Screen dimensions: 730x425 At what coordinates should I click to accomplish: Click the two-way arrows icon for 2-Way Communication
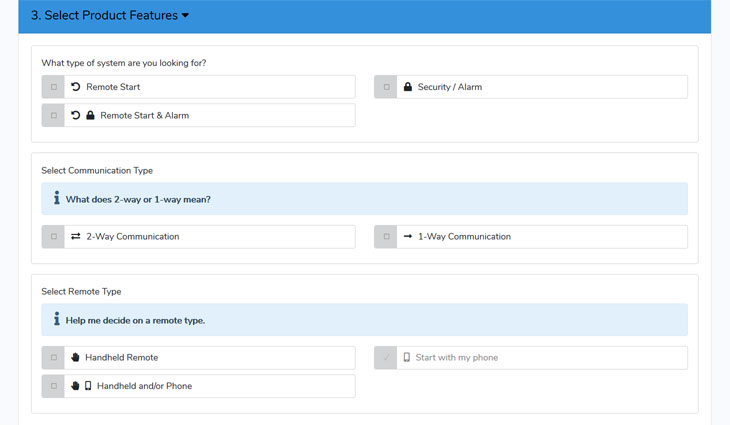coord(75,236)
